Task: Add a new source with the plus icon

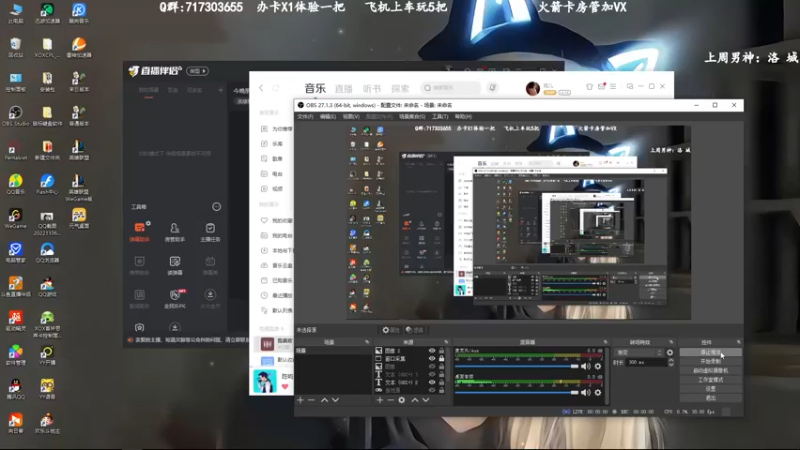Action: click(x=380, y=400)
